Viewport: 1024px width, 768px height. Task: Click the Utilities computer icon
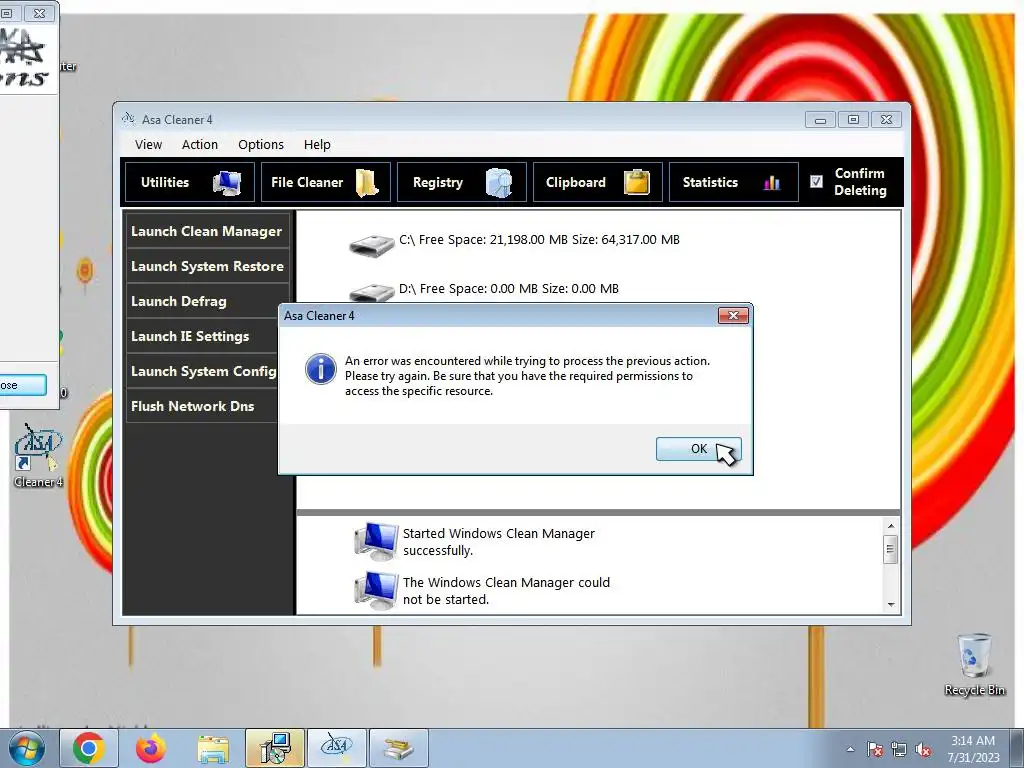(x=227, y=183)
